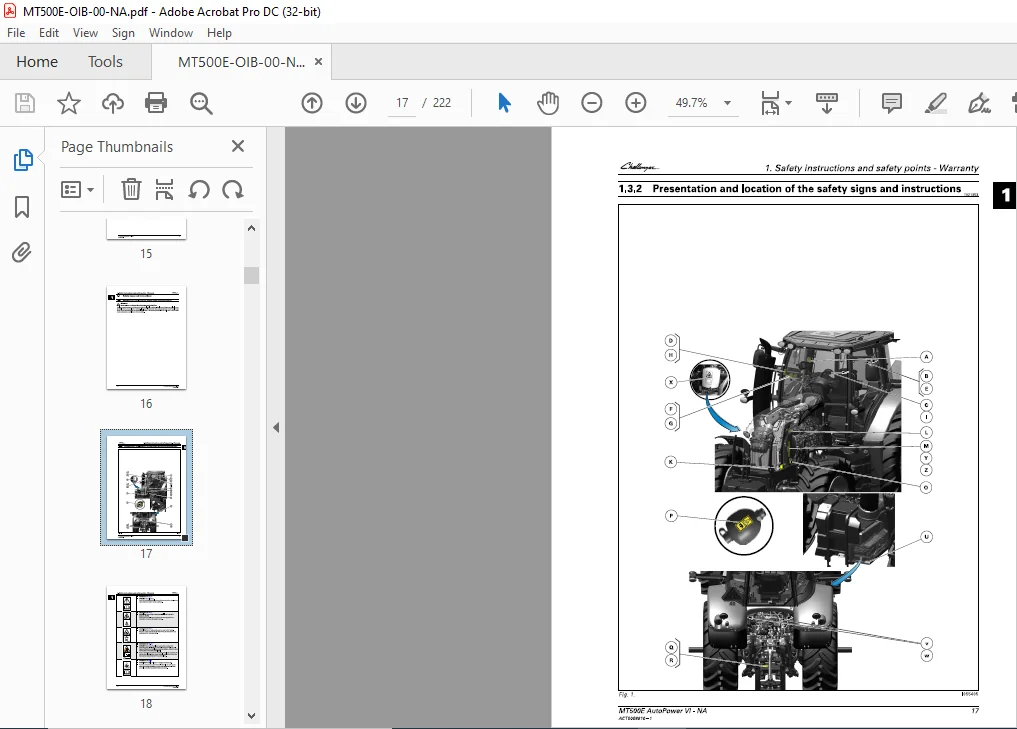1017x729 pixels.
Task: Click footer text "MT500E AutoPower VI - NA"
Action: tap(662, 711)
